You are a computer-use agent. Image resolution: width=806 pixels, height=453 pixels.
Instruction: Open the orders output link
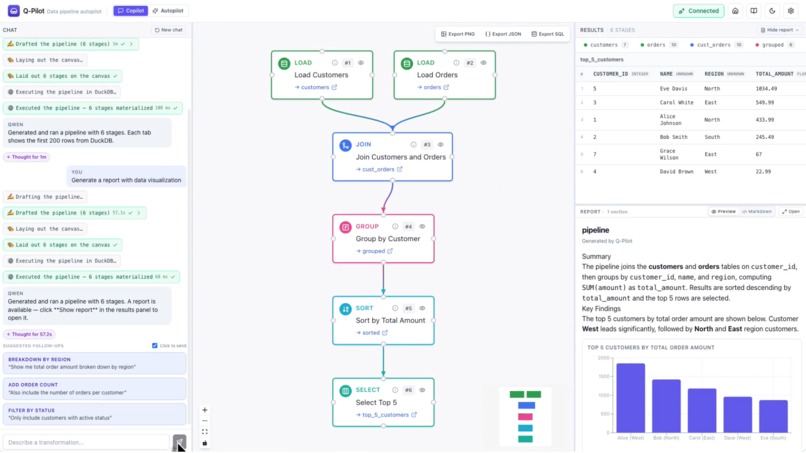pos(433,87)
